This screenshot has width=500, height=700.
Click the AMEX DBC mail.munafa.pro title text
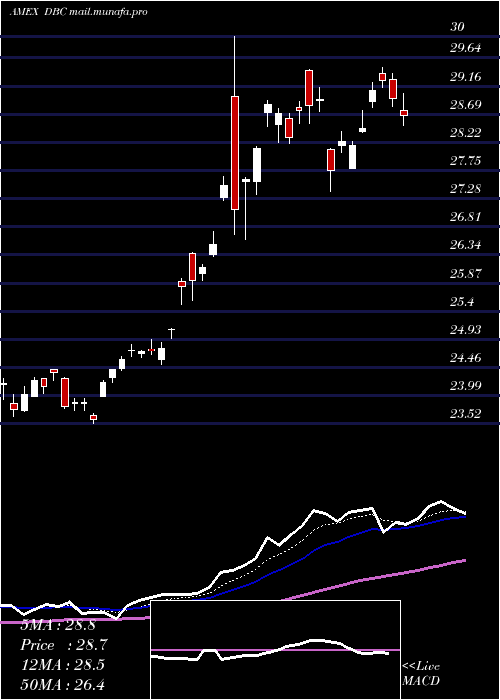coord(79,12)
